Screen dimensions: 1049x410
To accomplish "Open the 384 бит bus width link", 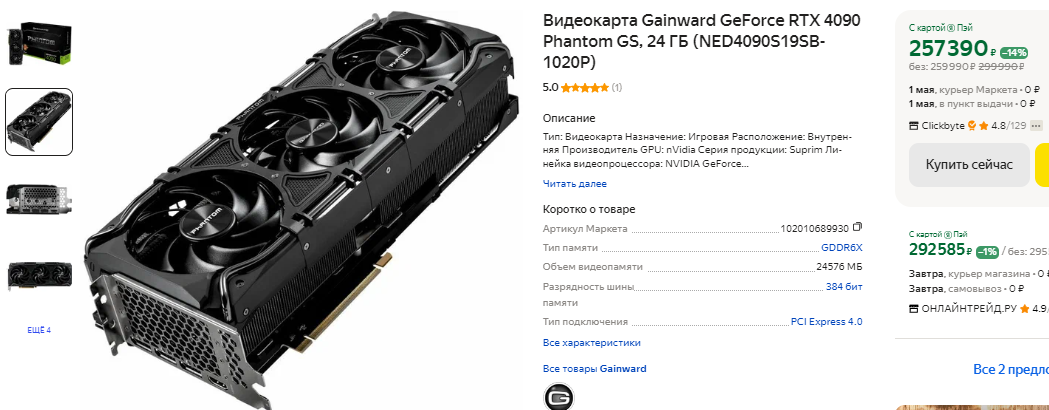I will point(844,287).
